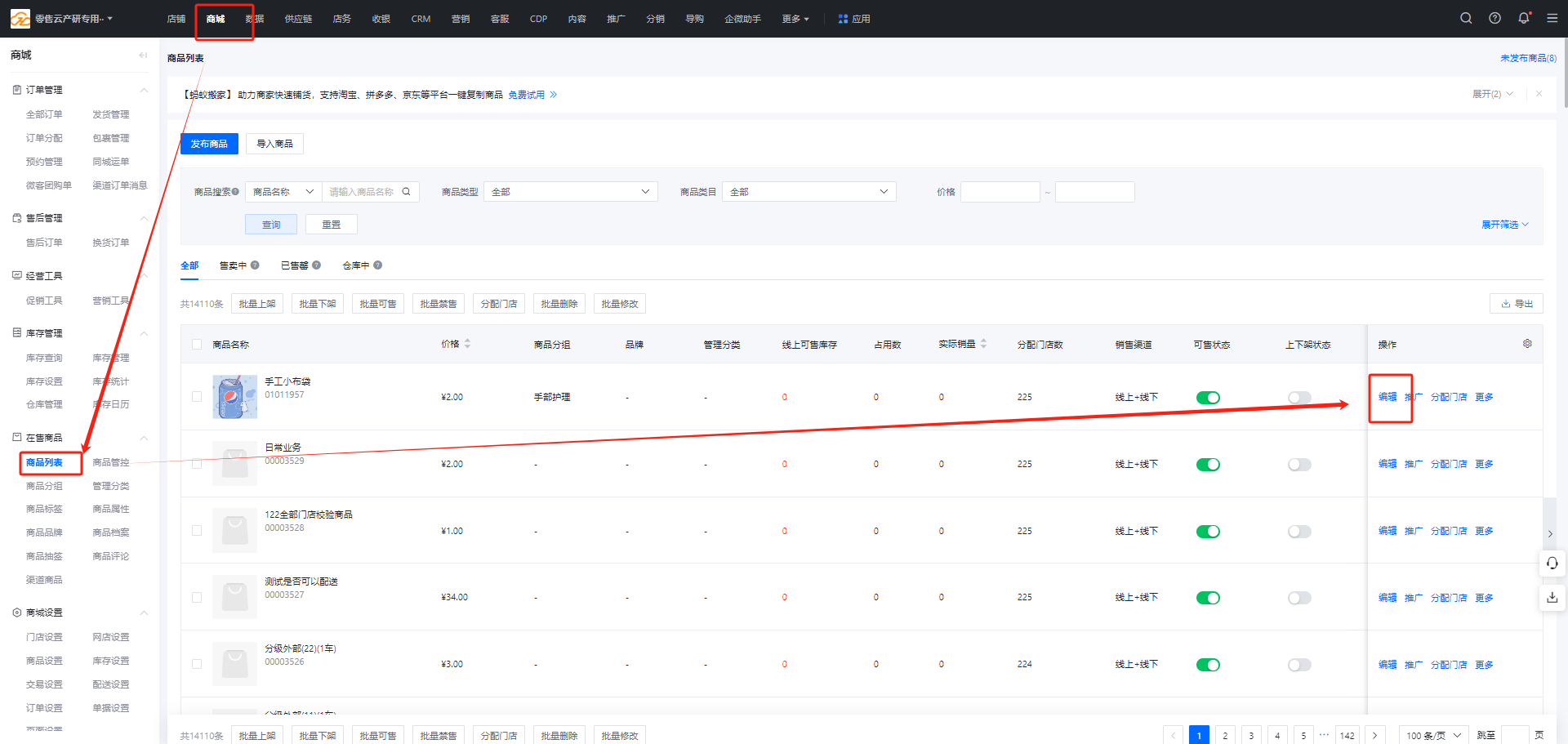The image size is (1568, 744).
Task: Tick checkbox for 122全部门店校验商品 row
Action: point(197,531)
